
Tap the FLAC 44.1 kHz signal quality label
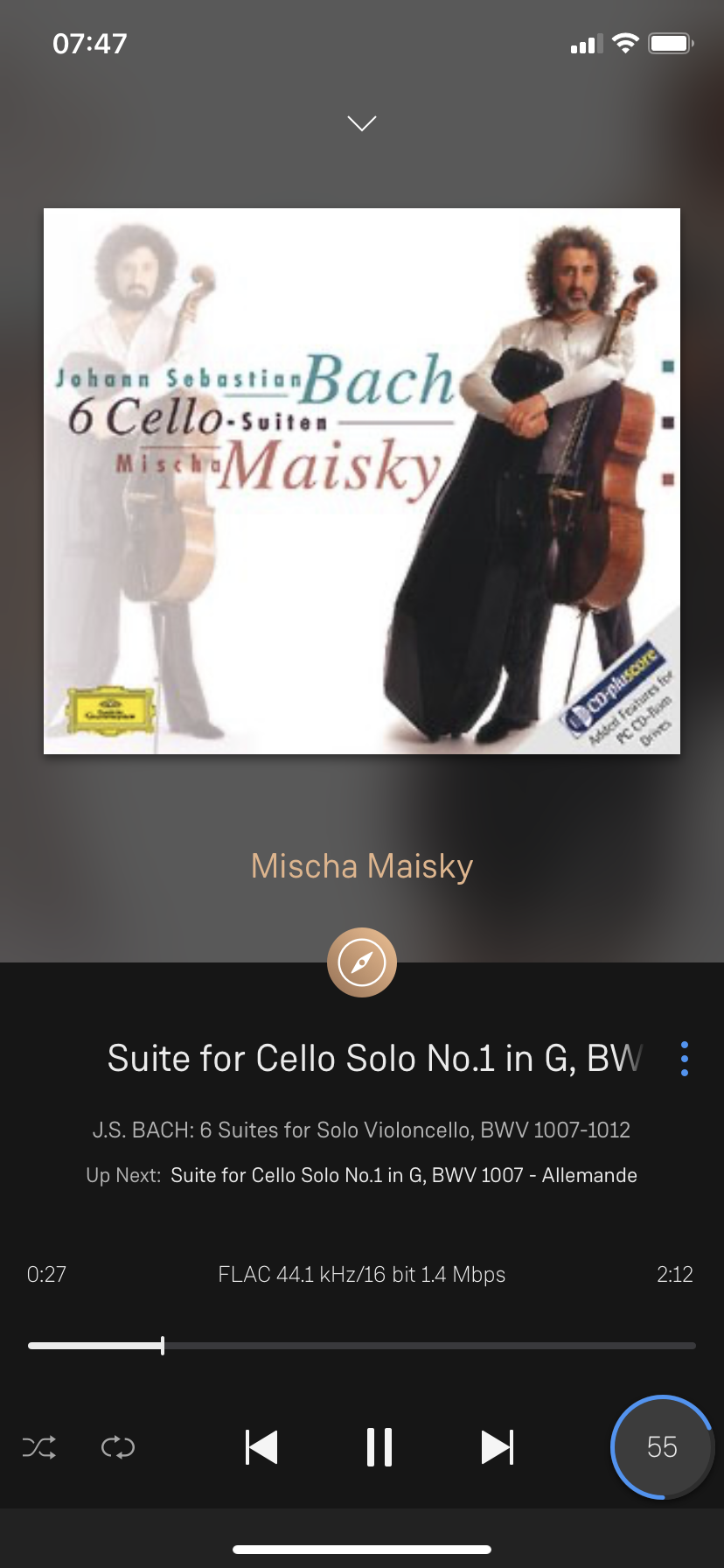click(x=362, y=1274)
